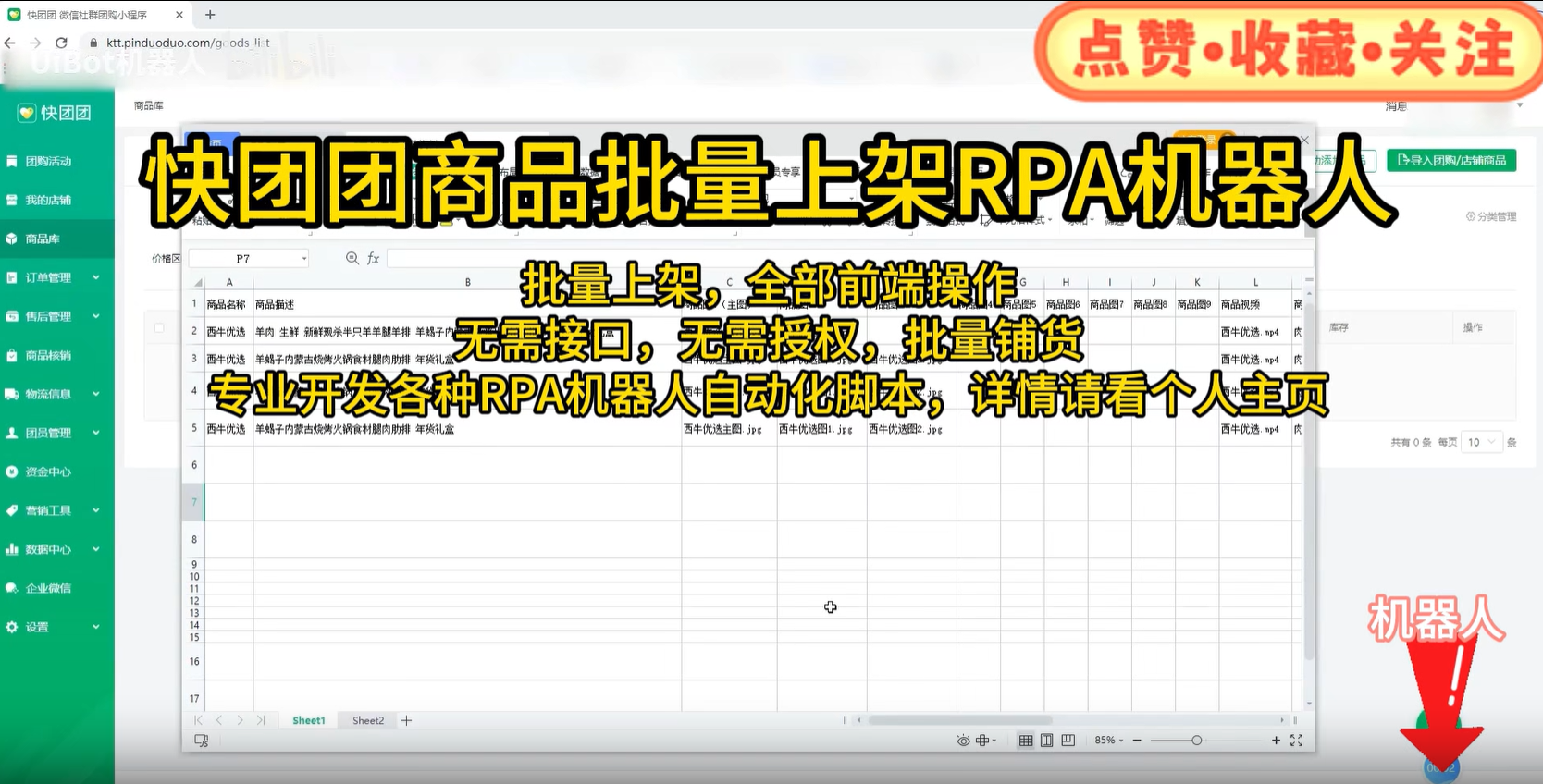Click the eye protection mode icon
Image resolution: width=1543 pixels, height=784 pixels.
pyautogui.click(x=963, y=741)
